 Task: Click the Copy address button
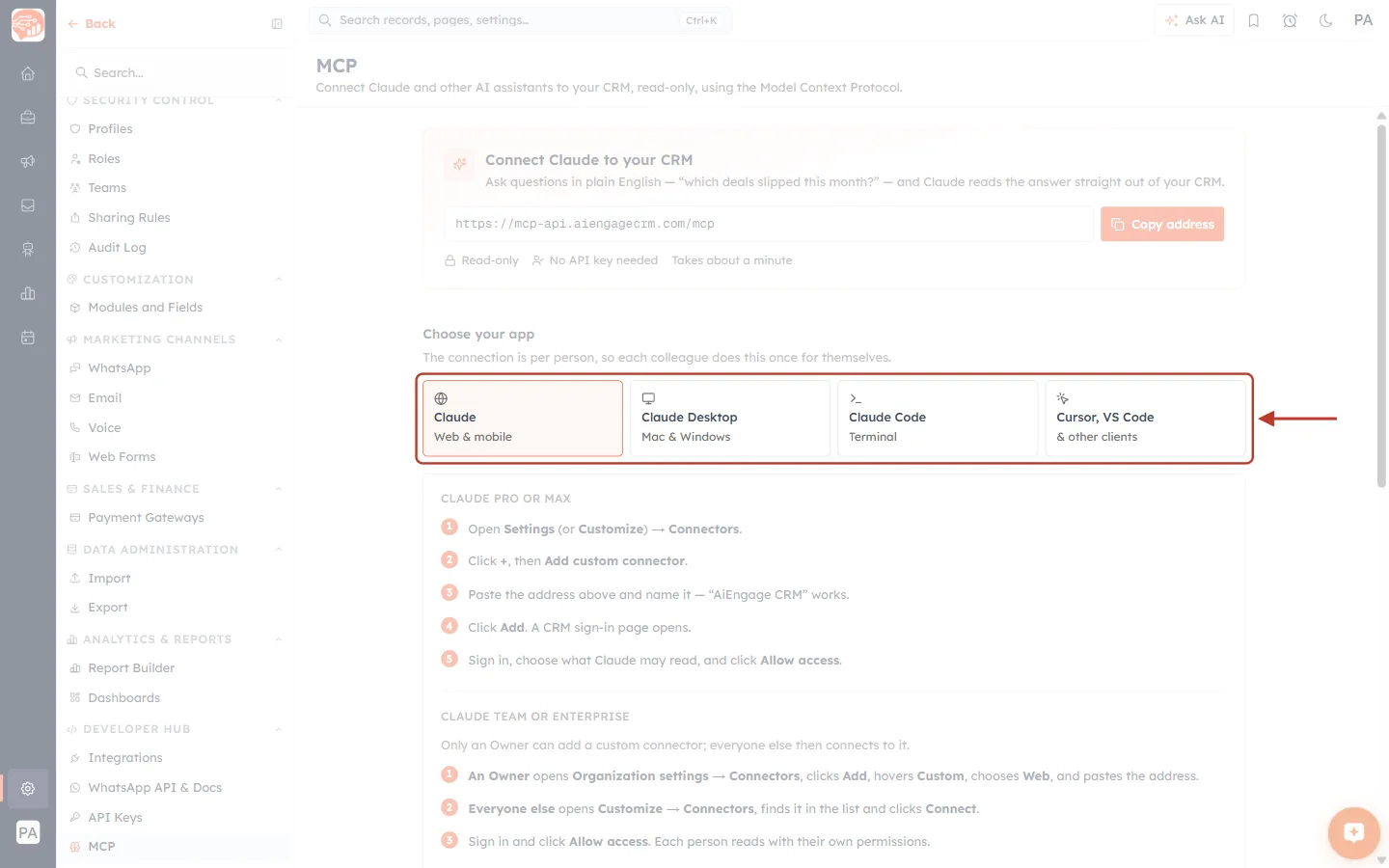coord(1162,225)
